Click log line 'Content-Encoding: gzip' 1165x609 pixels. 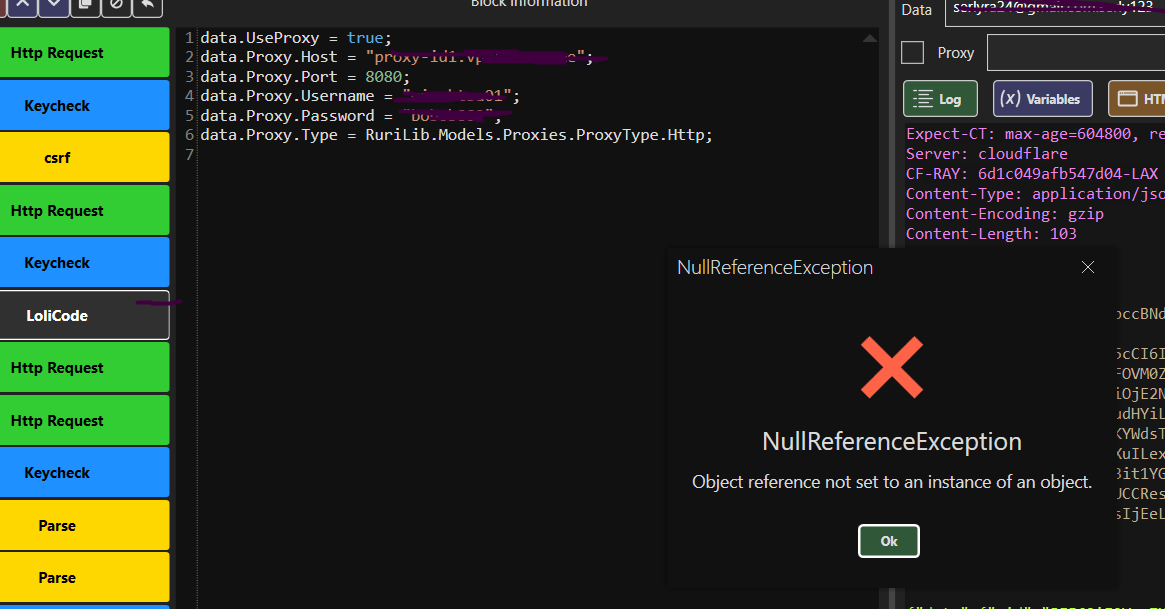click(x=1005, y=214)
